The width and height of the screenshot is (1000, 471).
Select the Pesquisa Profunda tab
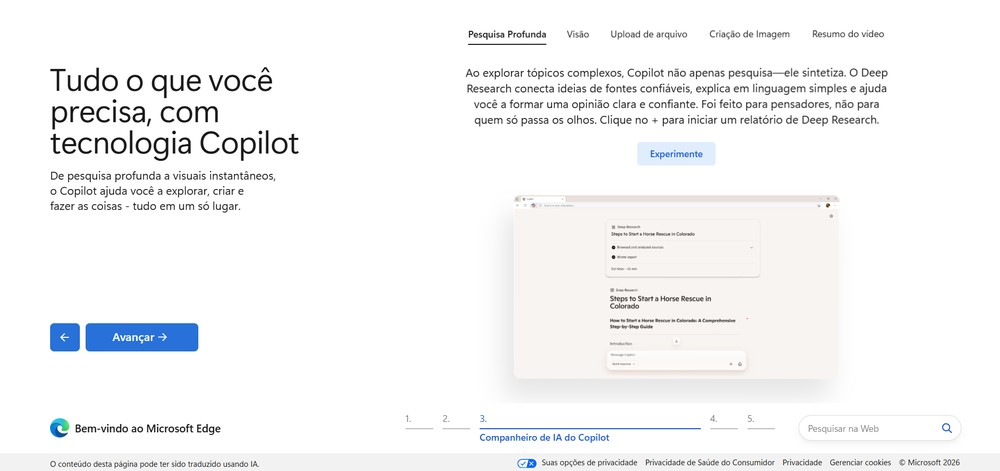[x=507, y=34]
